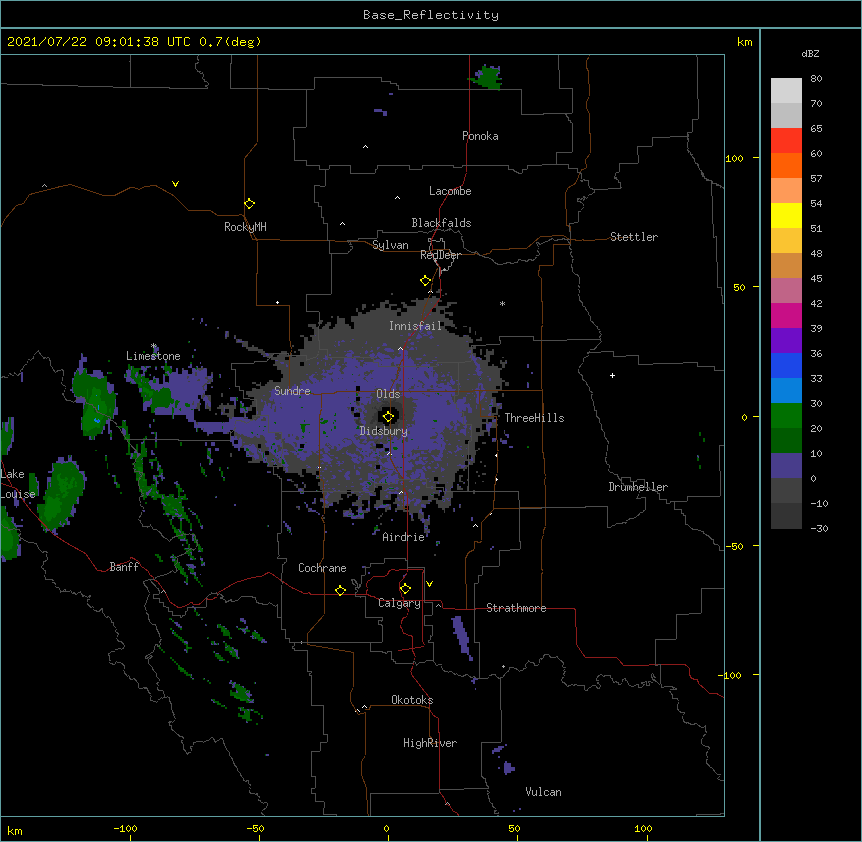Click the 100 tick on the right axis
862x842 pixels.
[734, 158]
